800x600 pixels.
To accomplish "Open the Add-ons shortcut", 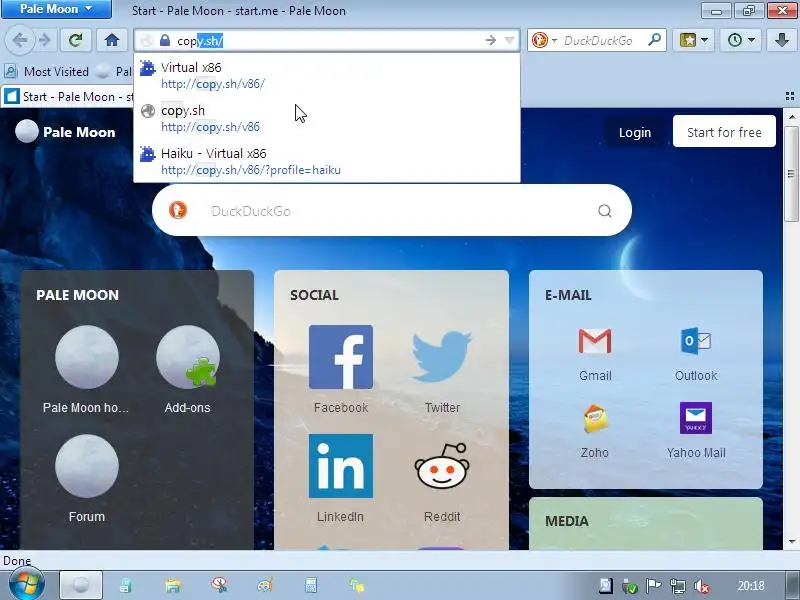I will point(188,369).
